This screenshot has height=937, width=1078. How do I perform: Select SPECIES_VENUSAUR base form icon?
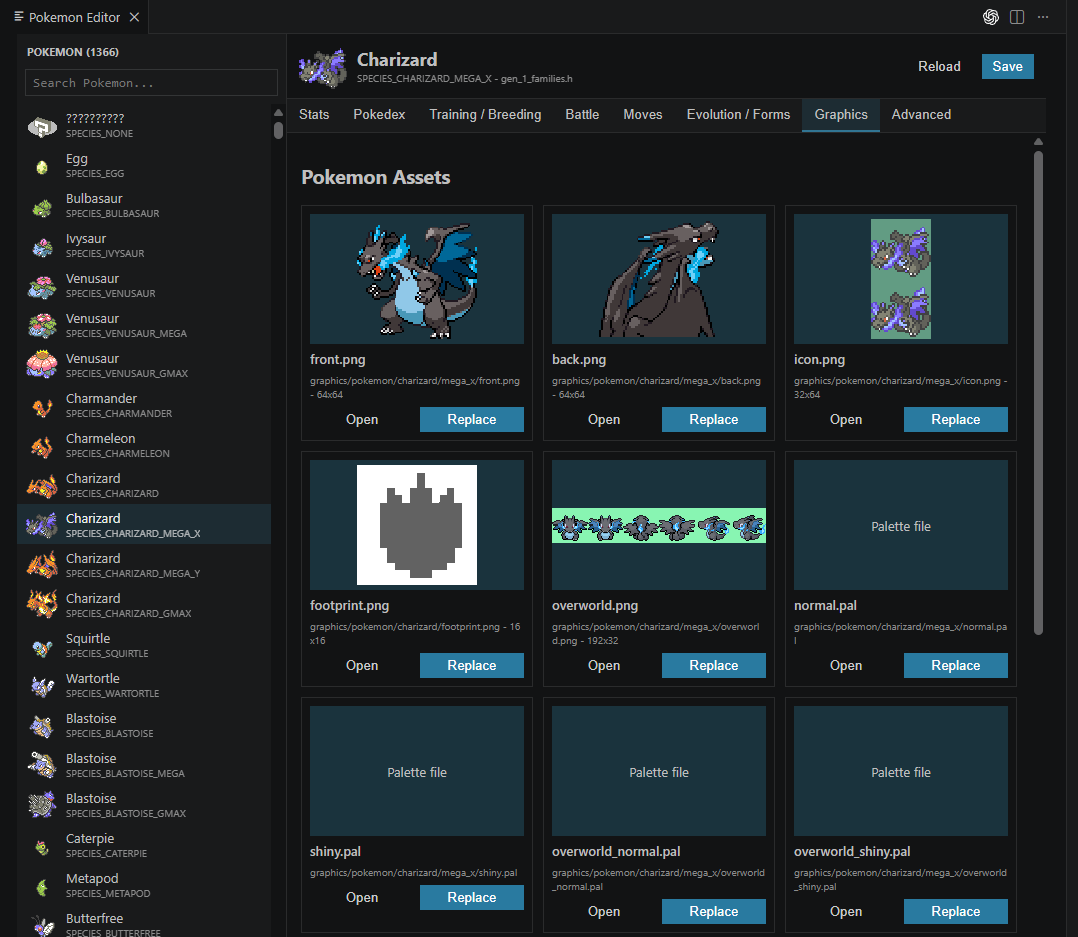point(42,287)
